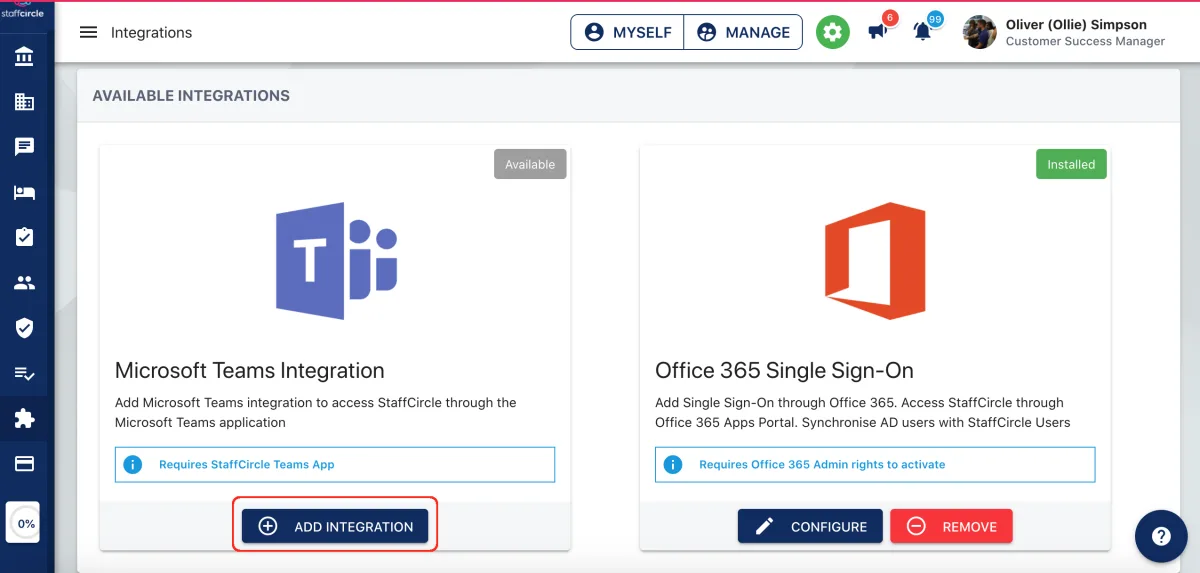Click Customer Success Manager role text
The image size is (1200, 573).
click(x=1085, y=42)
